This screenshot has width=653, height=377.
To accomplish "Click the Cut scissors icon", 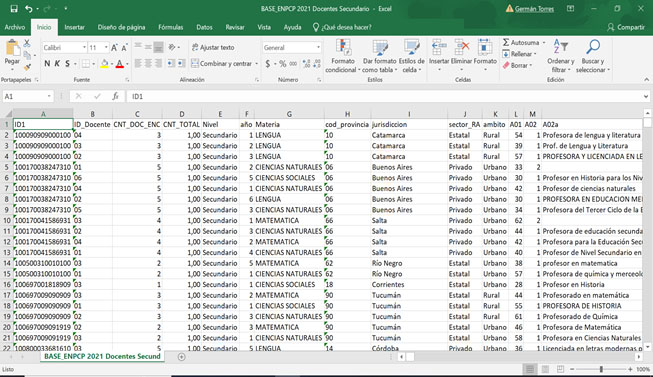I will tap(27, 43).
